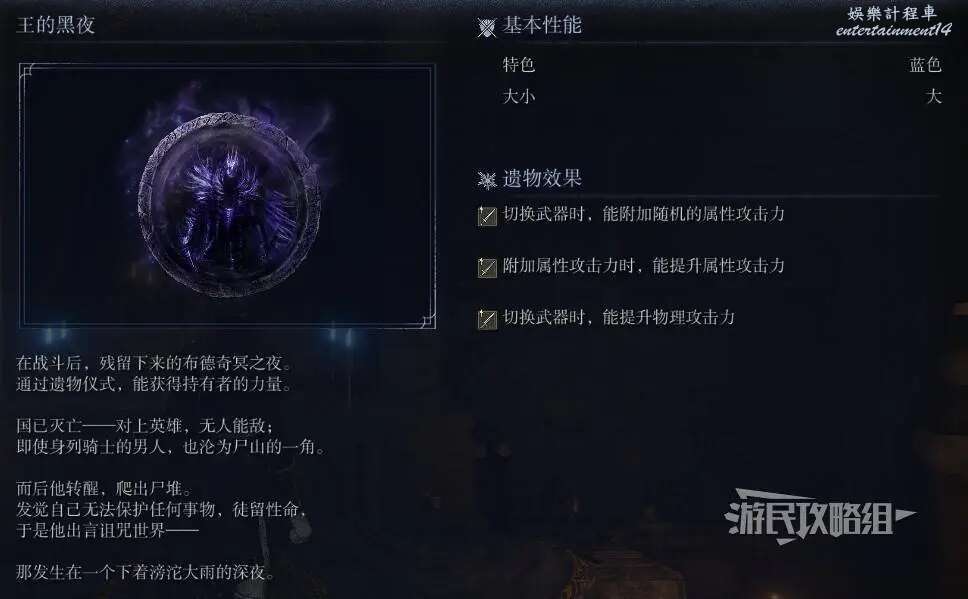This screenshot has height=599, width=968.
Task: Click the lore line 那发生在一个下着滂沱大雨的深夜
Action: (146, 572)
